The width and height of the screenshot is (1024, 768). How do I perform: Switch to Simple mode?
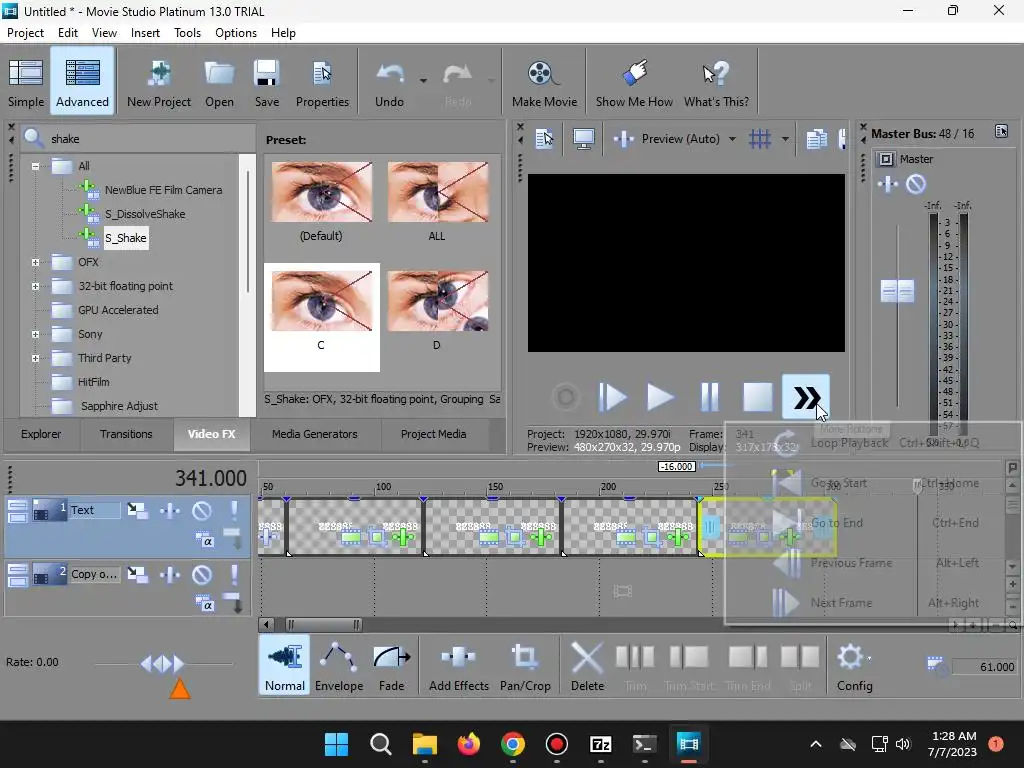tap(26, 82)
